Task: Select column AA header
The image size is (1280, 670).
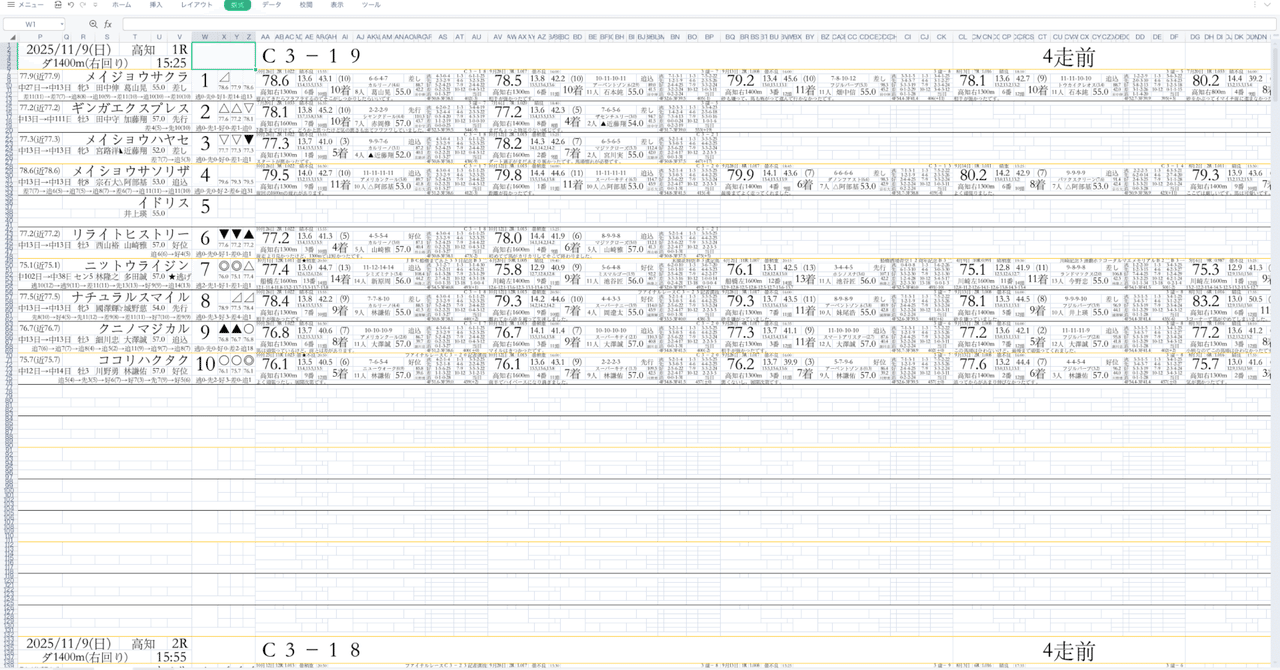Action: coord(265,37)
